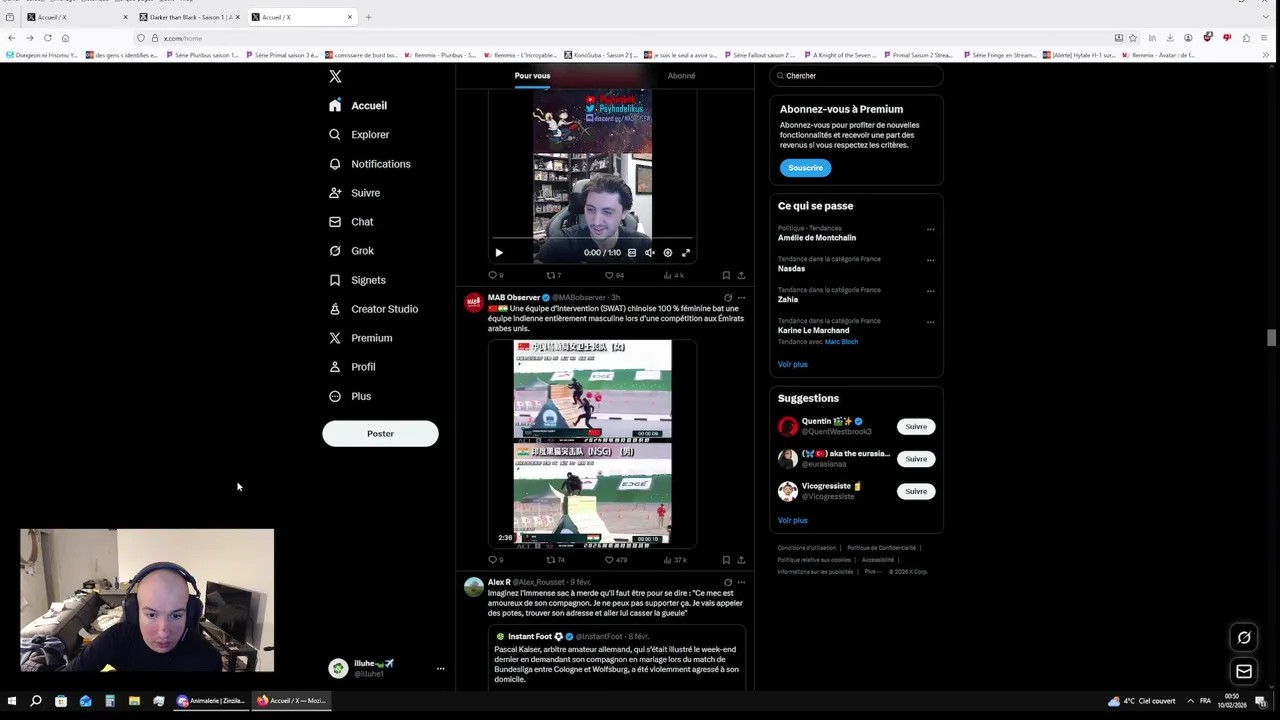This screenshot has width=1280, height=720.
Task: Follow the eurasianaa account suggestion
Action: tap(916, 459)
